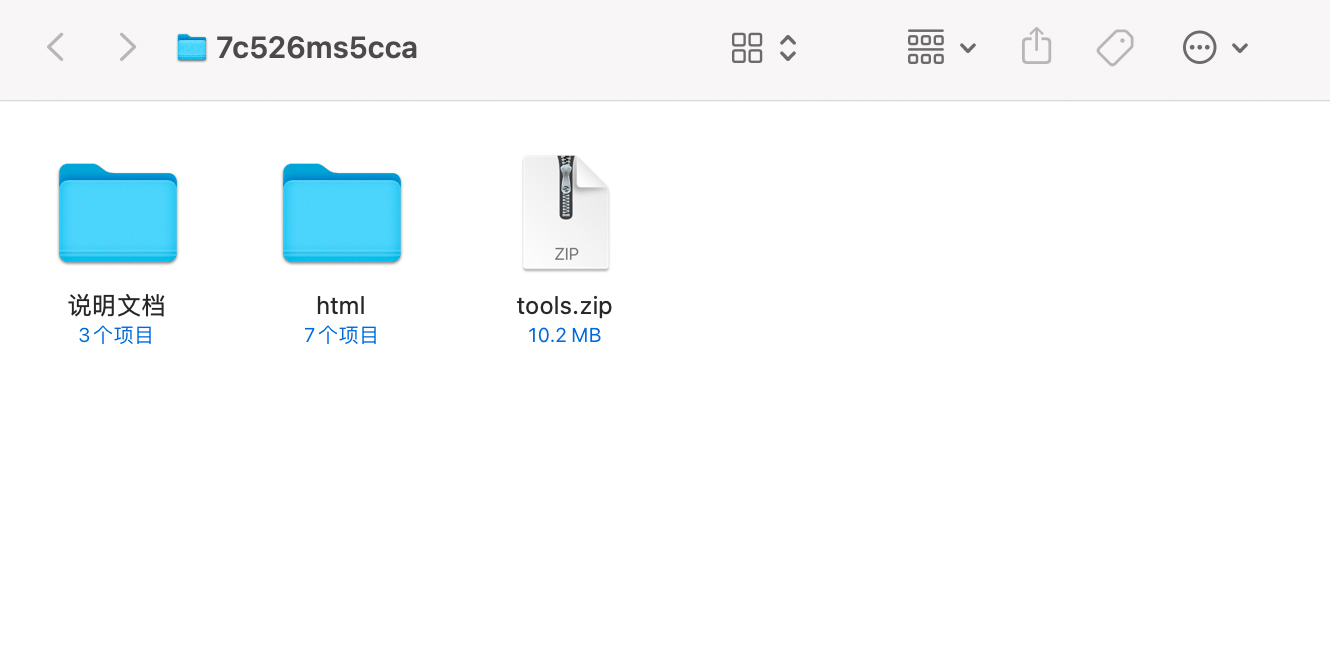Image resolution: width=1330 pixels, height=656 pixels.
Task: Click the tools.zip file name label
Action: click(x=564, y=305)
